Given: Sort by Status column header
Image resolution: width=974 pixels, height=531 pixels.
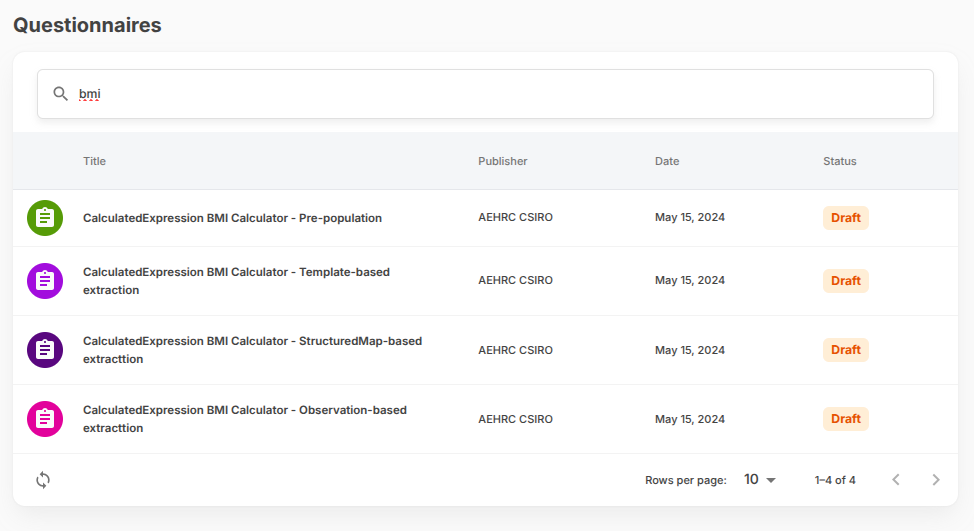Looking at the screenshot, I should pyautogui.click(x=839, y=161).
